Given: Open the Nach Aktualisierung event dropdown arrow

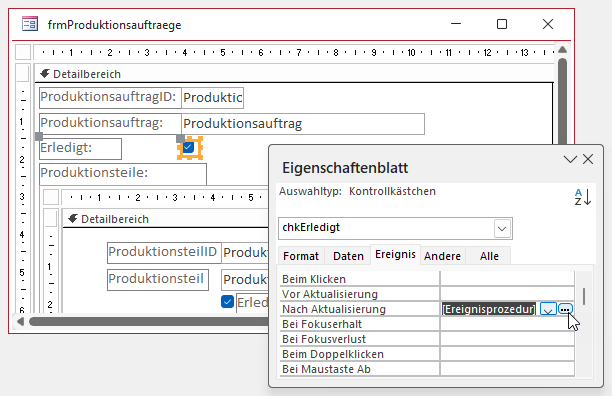Looking at the screenshot, I should 548,309.
